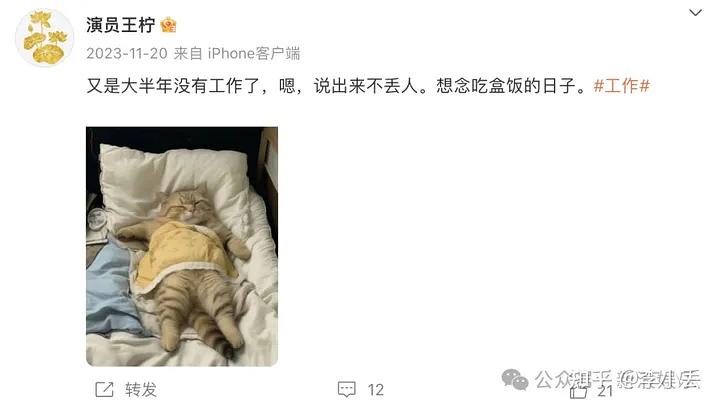Click the comment count 12
Screen dimensions: 720x409
pos(376,390)
